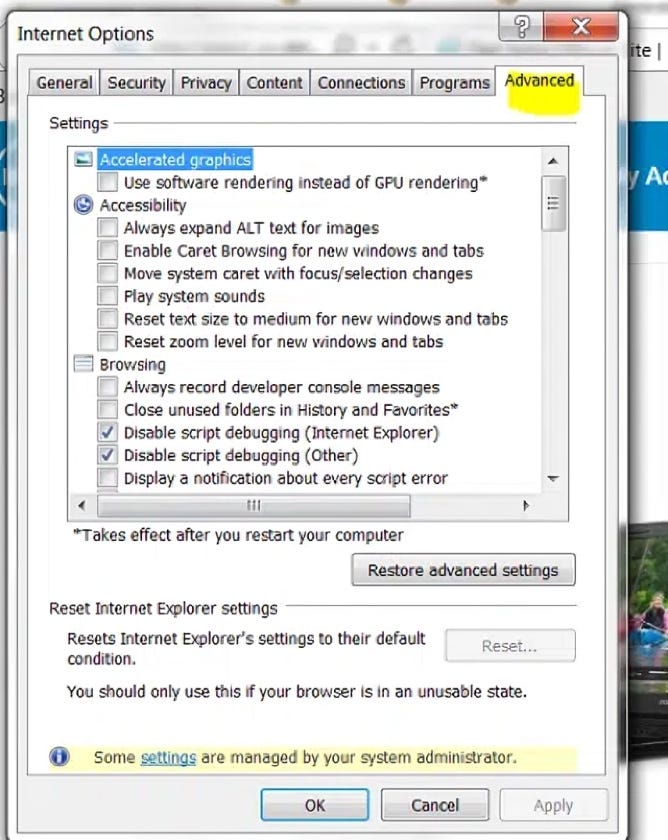
Task: Go to the Connections tab
Action: point(361,82)
